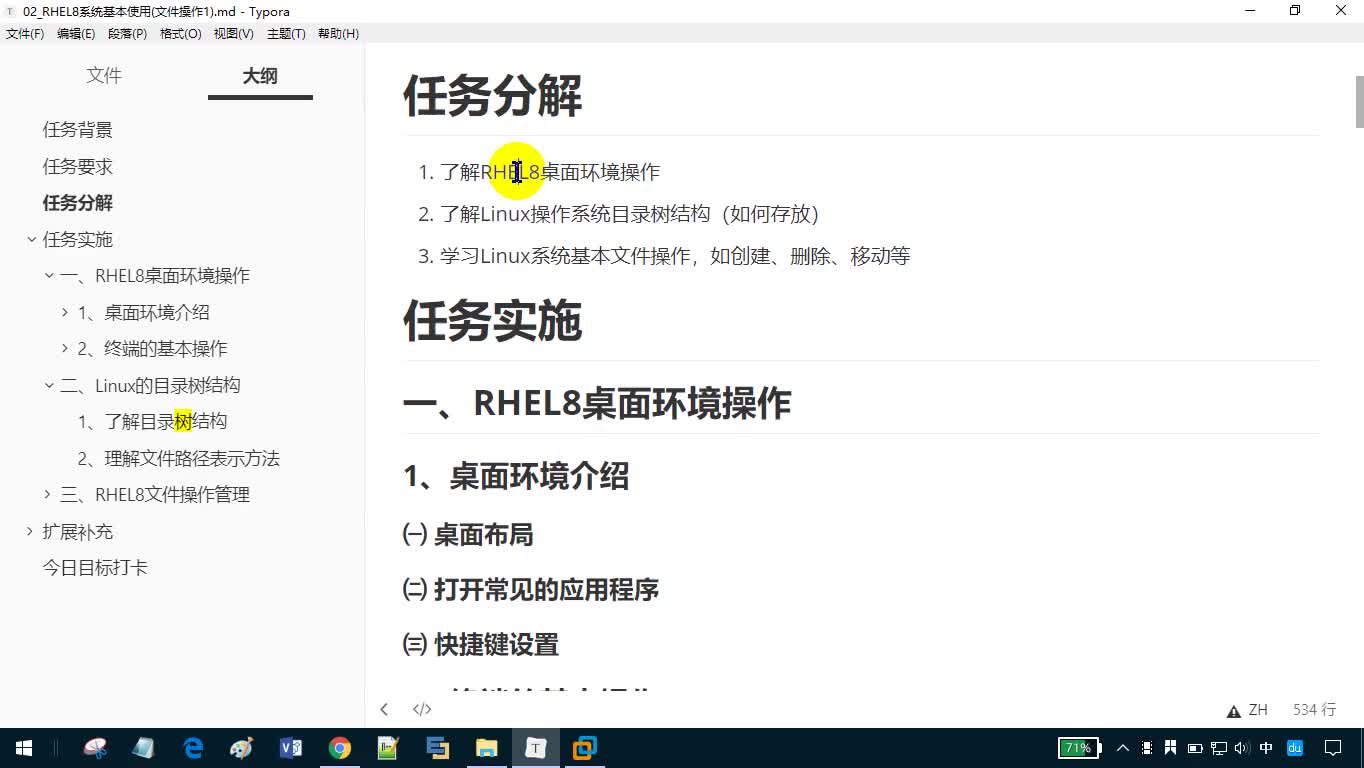Toggle source code mode icon

(x=422, y=709)
